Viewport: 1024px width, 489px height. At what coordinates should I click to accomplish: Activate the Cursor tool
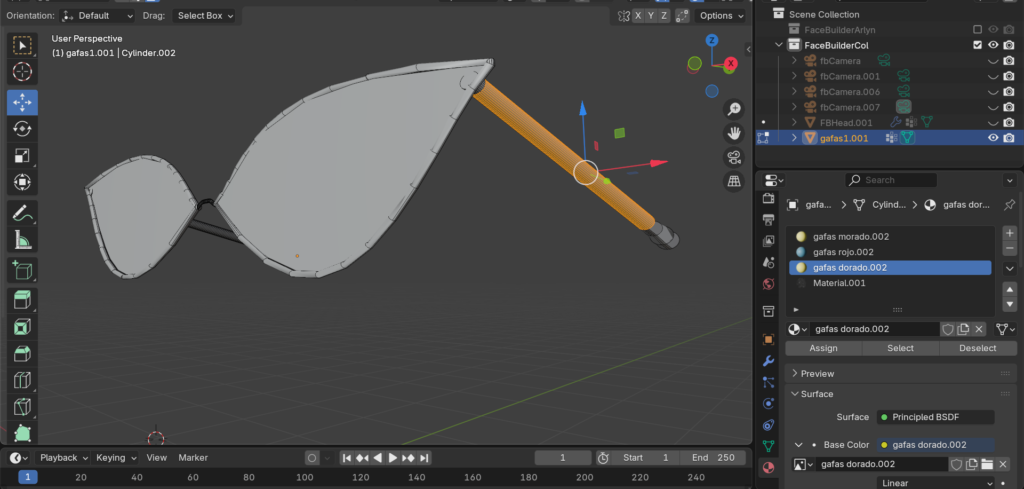click(22, 72)
